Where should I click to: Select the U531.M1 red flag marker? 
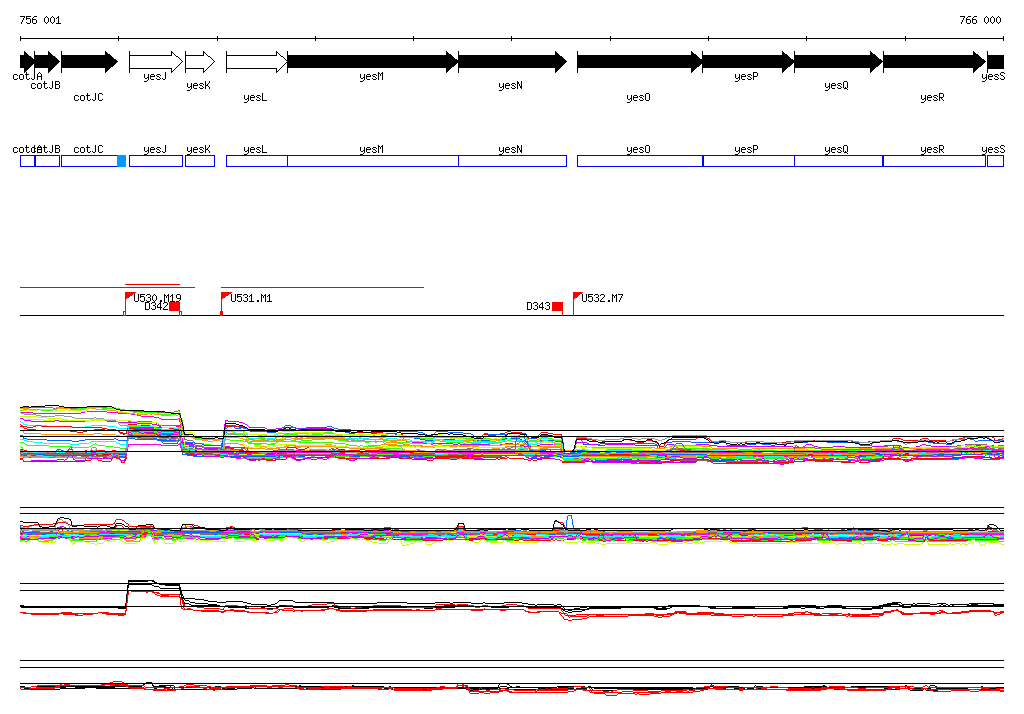pyautogui.click(x=225, y=297)
